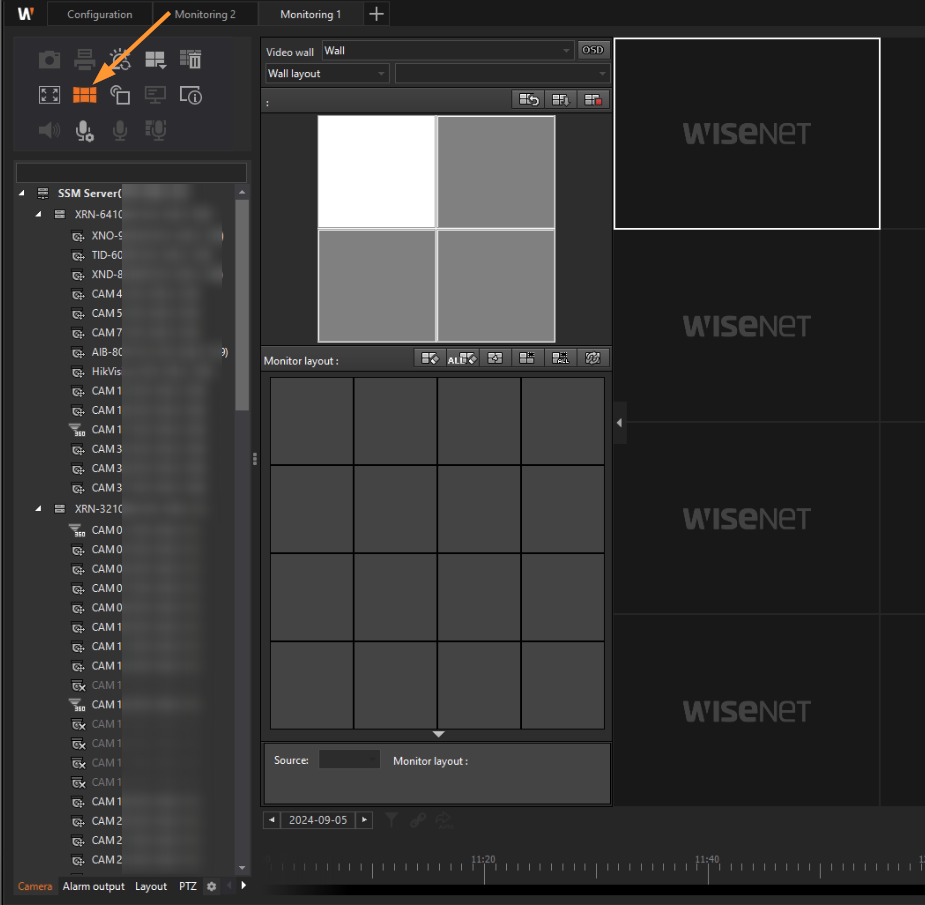925x905 pixels.
Task: Click the erase selected monitor tile icon
Action: click(x=430, y=358)
